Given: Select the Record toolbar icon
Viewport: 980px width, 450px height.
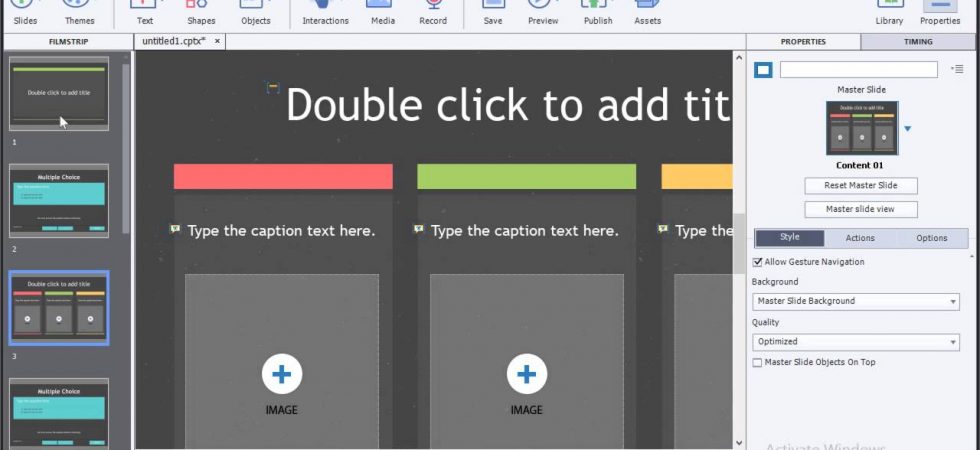Looking at the screenshot, I should pos(432,12).
